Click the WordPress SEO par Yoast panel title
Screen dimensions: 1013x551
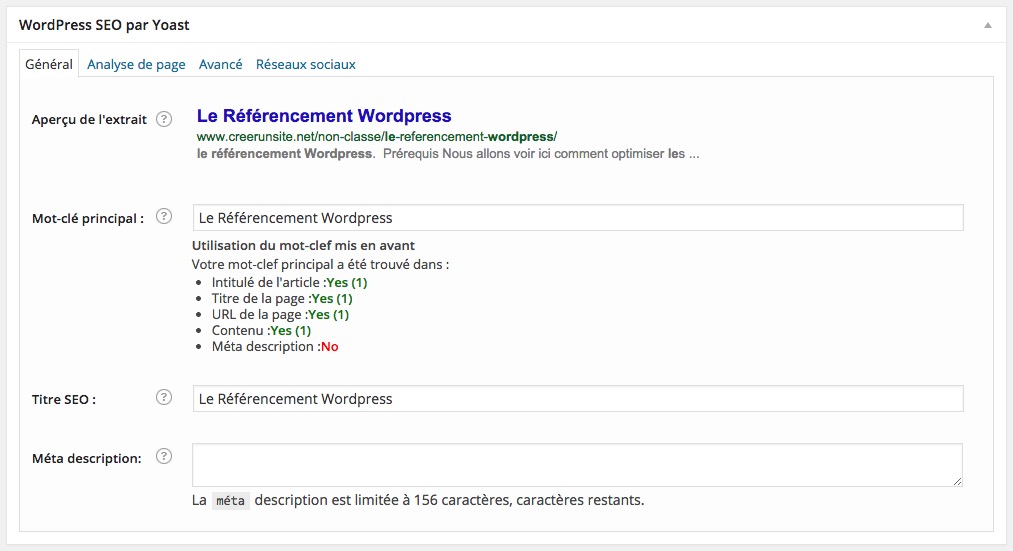click(104, 25)
